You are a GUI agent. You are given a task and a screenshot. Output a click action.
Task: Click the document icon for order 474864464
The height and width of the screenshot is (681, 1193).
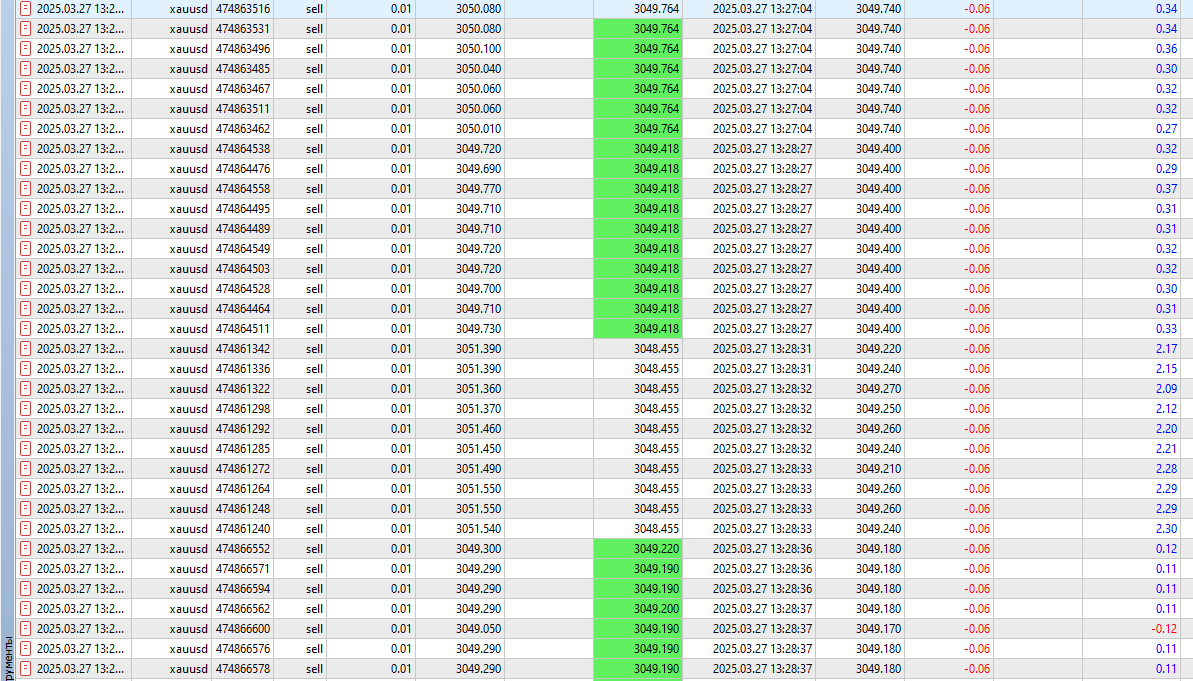point(25,309)
